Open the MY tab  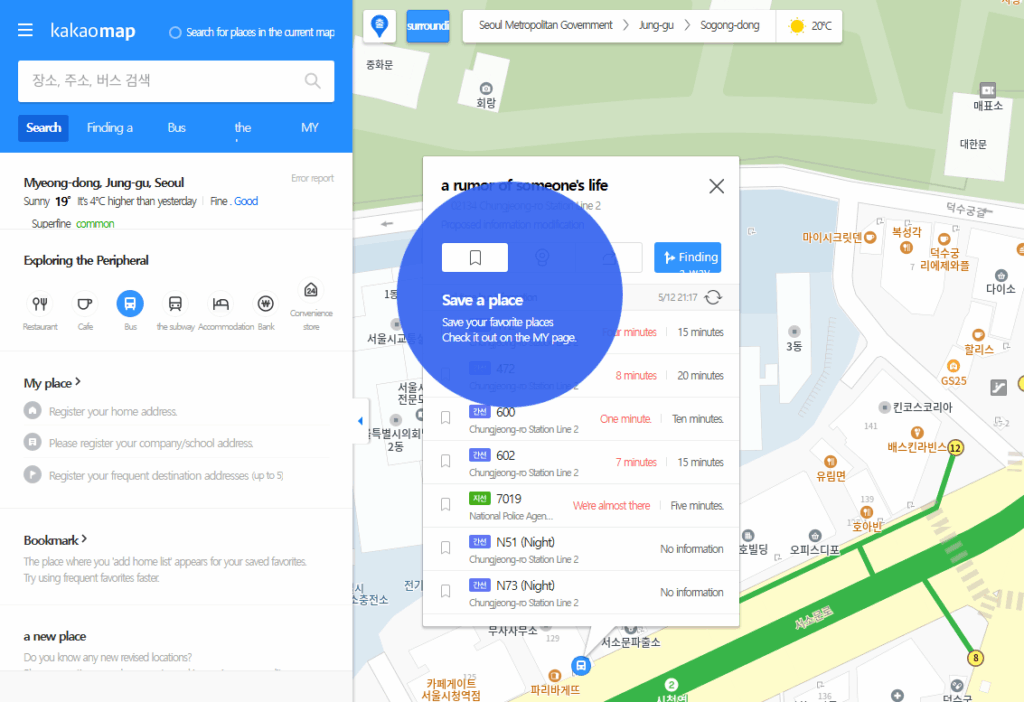click(310, 128)
